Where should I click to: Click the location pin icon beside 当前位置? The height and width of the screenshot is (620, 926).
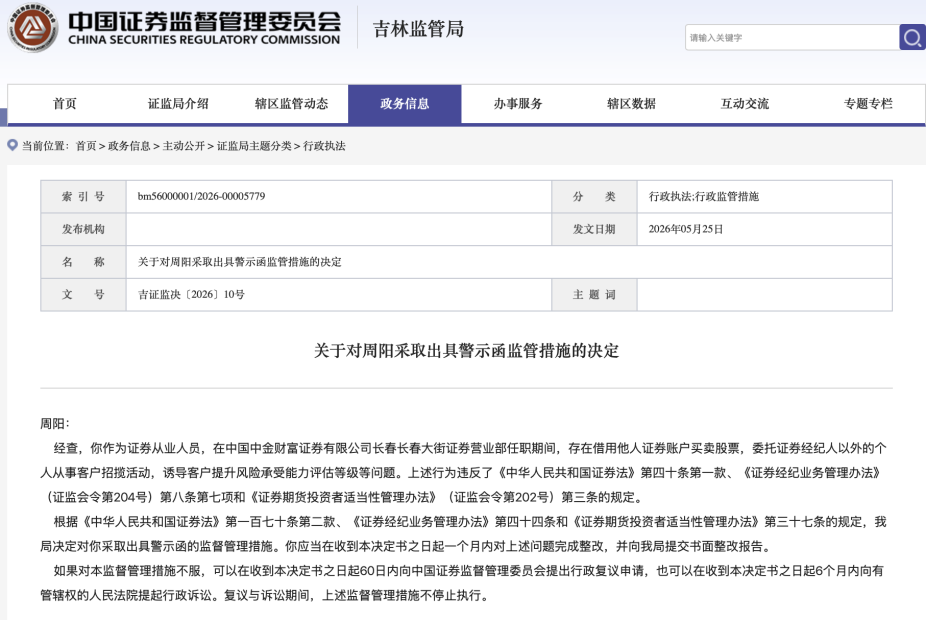(12, 145)
